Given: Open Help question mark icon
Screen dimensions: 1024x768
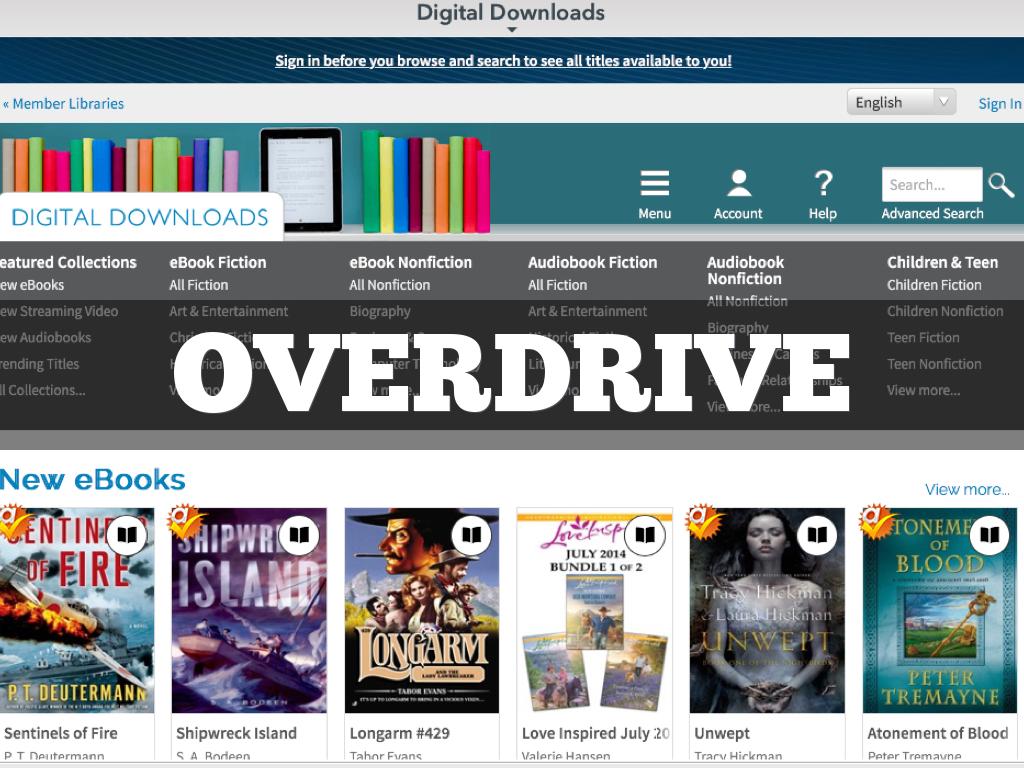Looking at the screenshot, I should tap(822, 185).
